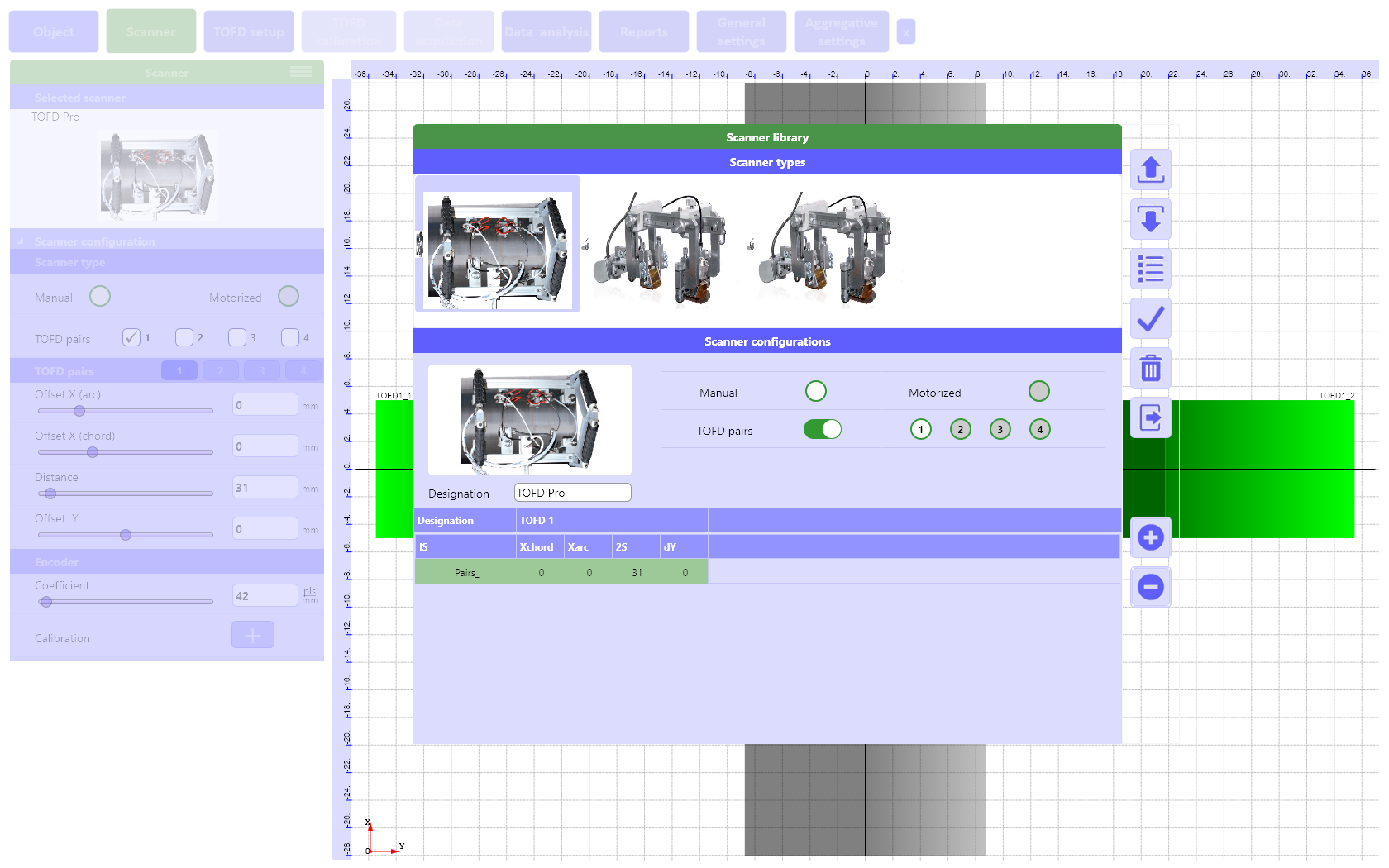Open the Scanner panel hamburger menu

[301, 73]
